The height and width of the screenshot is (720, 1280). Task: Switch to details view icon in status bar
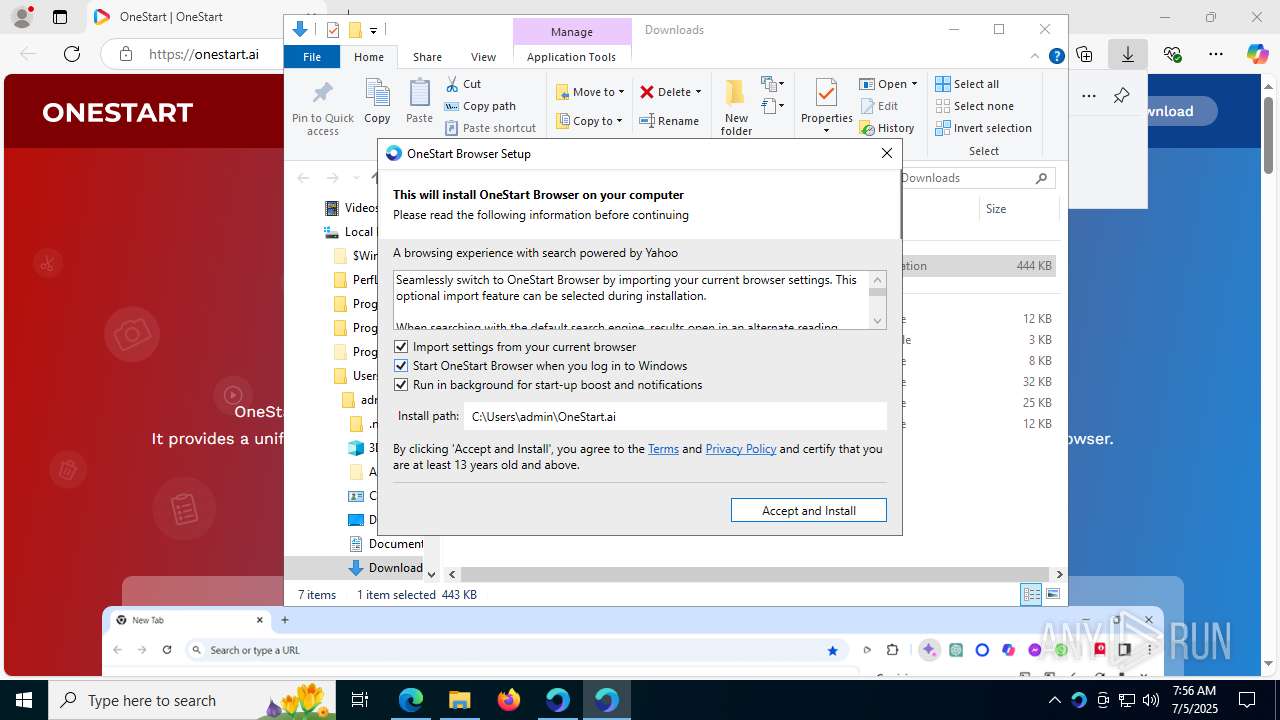click(1031, 595)
